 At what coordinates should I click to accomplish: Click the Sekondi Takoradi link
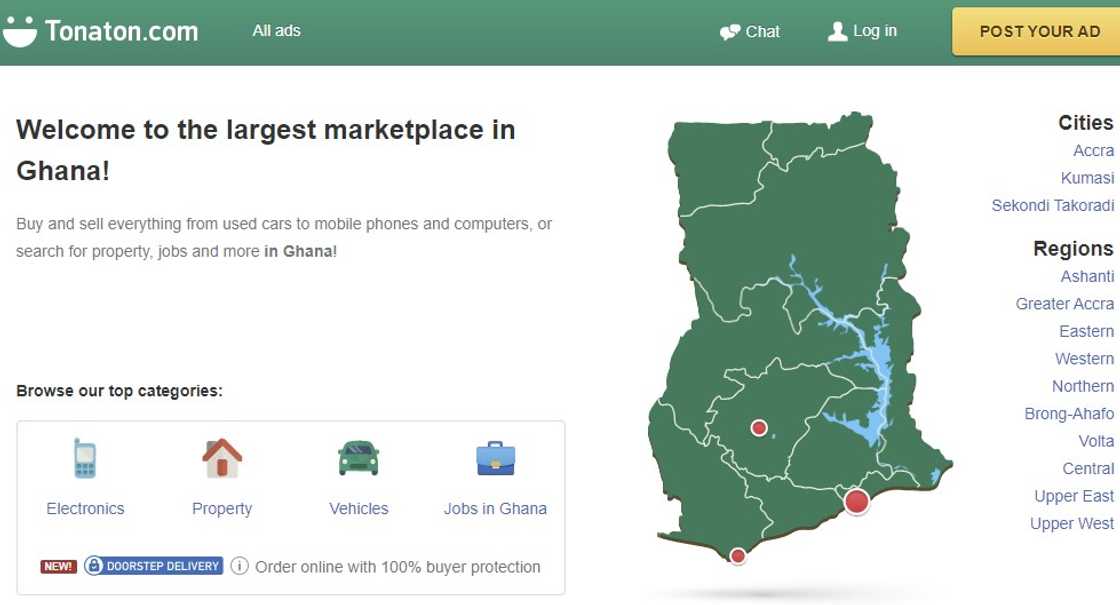tap(1053, 205)
